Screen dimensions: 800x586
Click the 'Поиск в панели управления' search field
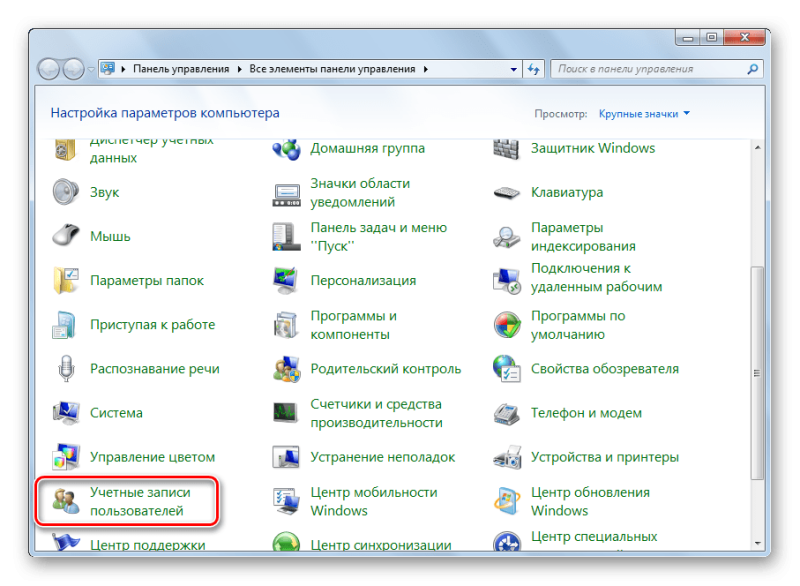pyautogui.click(x=657, y=69)
